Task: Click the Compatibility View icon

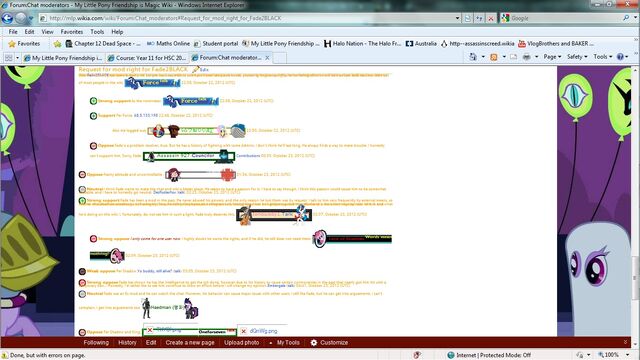Action: click(x=468, y=18)
